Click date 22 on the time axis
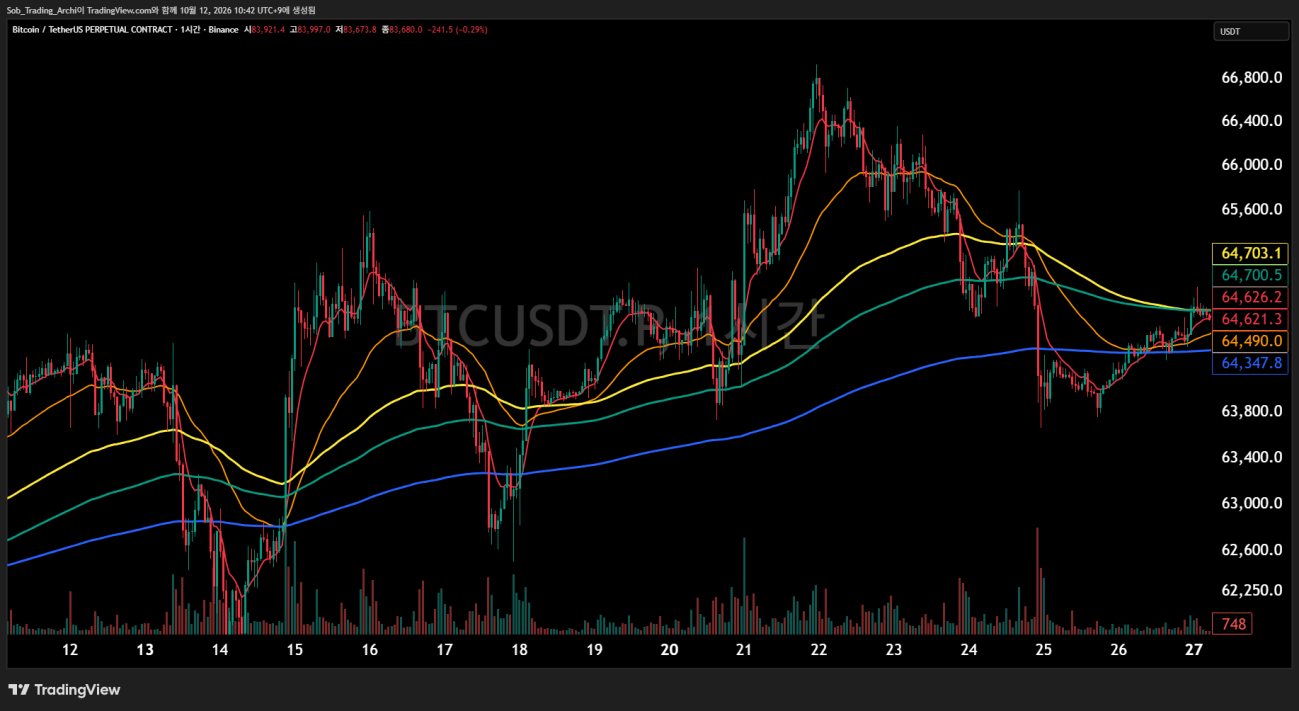 tap(819, 650)
